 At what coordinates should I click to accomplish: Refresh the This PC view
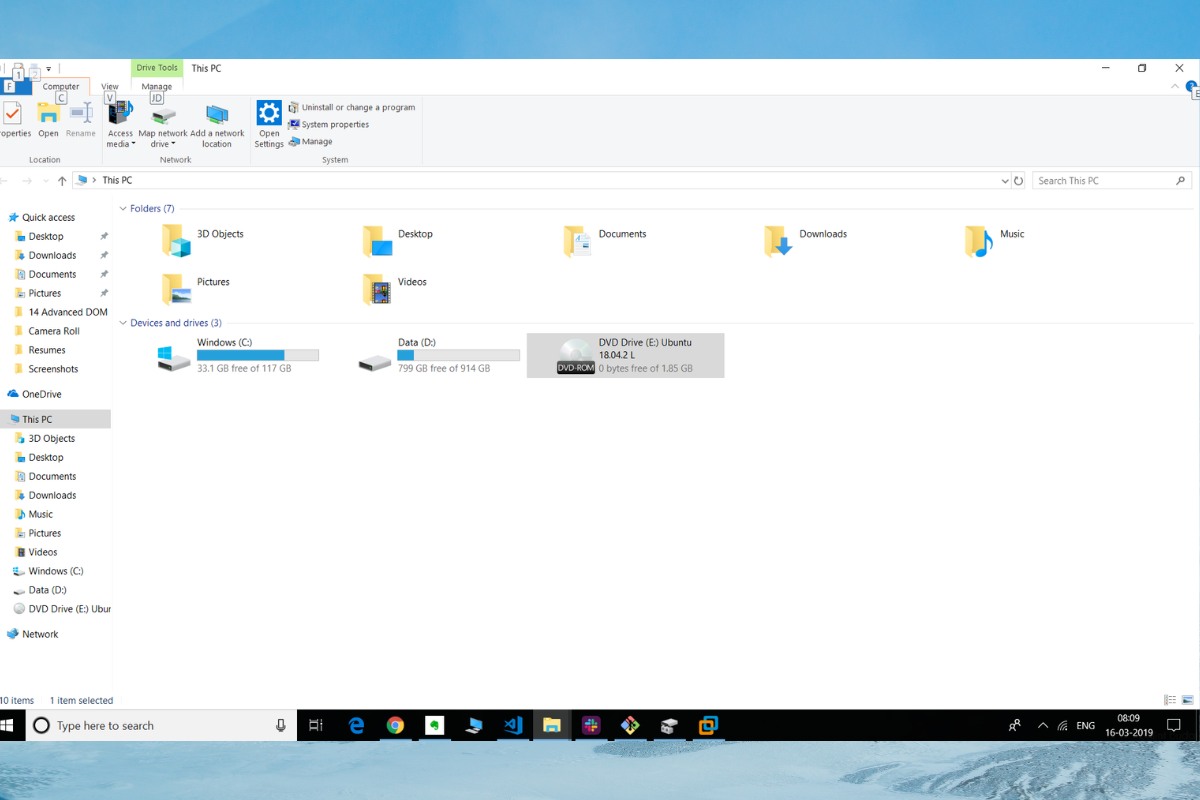pyautogui.click(x=1019, y=181)
